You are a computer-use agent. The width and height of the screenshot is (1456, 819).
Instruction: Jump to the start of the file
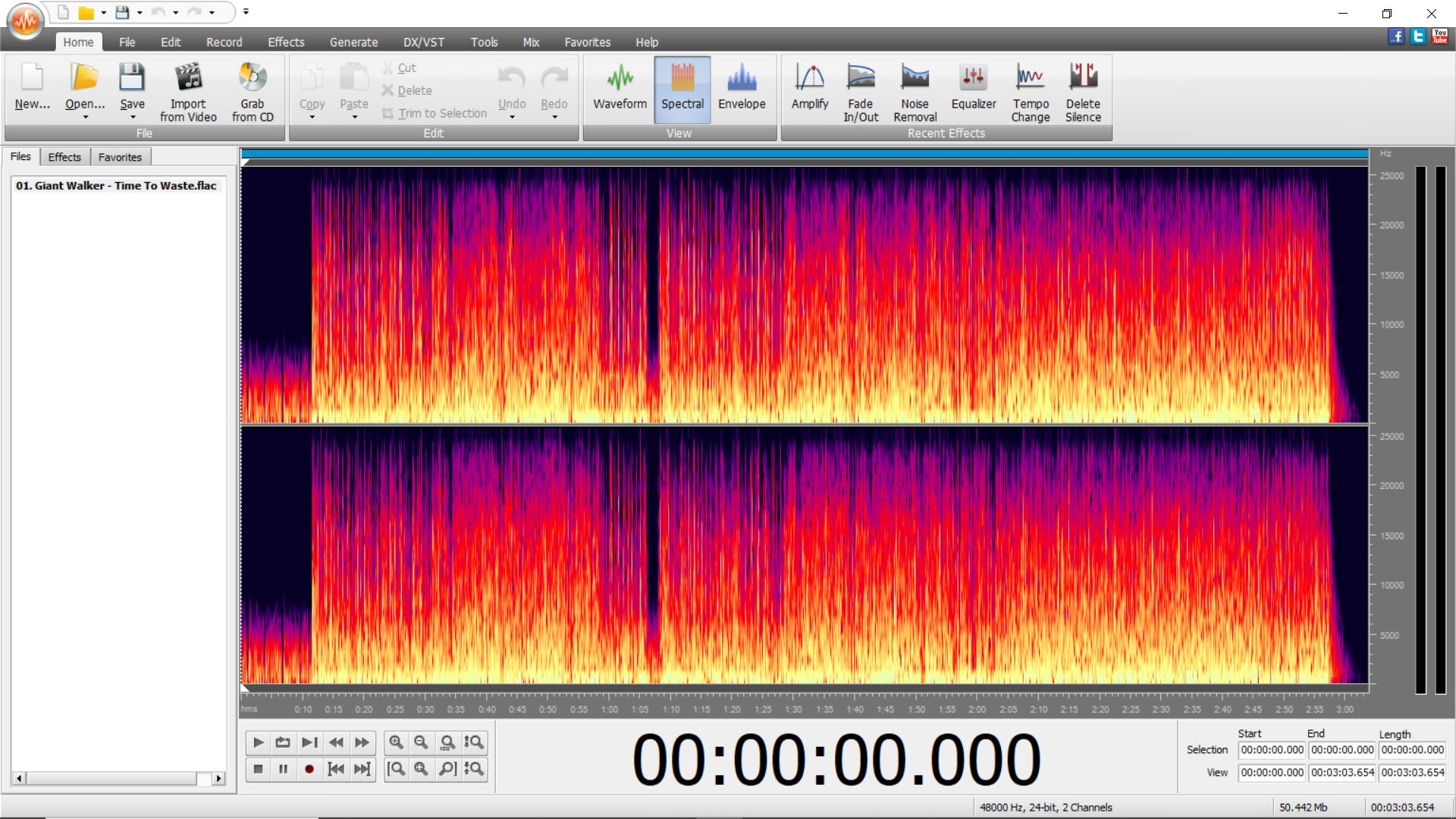336,769
